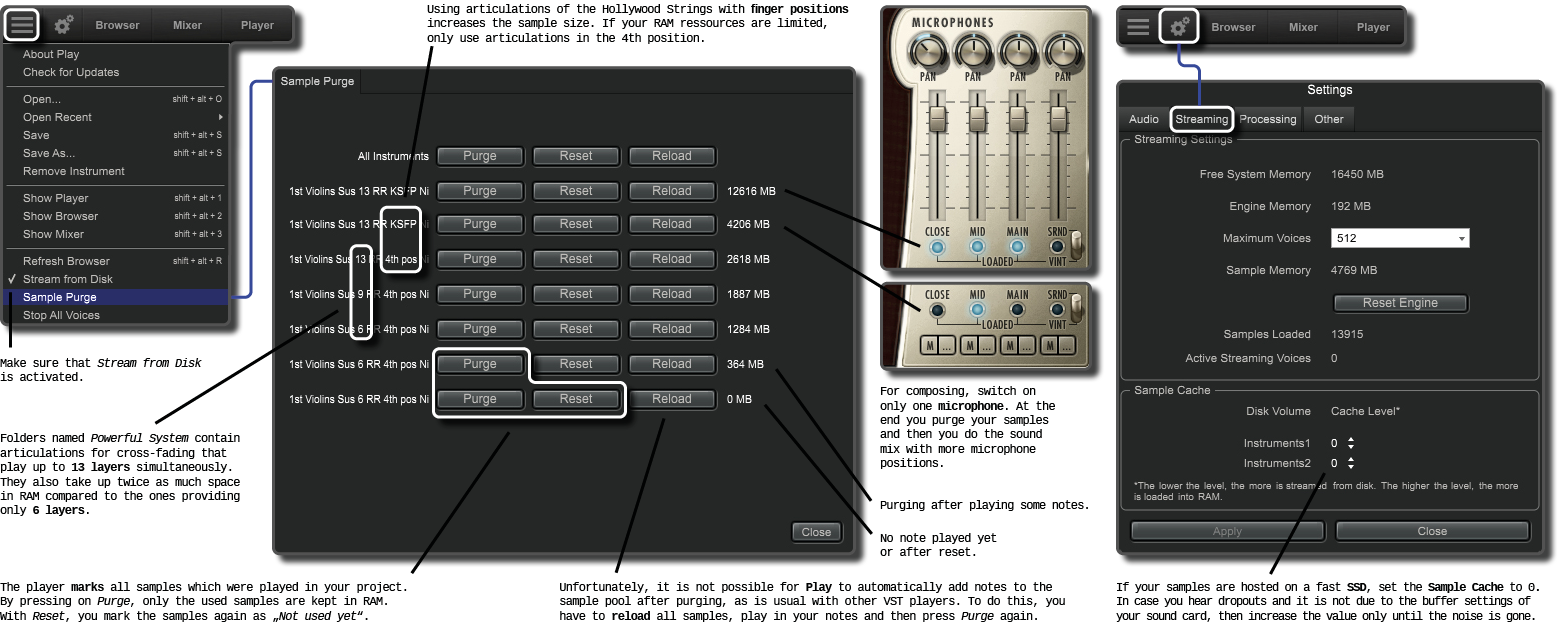Toggle MID microphone in lower microphone strip
Viewport: 1558px width, 625px height.
[x=977, y=310]
